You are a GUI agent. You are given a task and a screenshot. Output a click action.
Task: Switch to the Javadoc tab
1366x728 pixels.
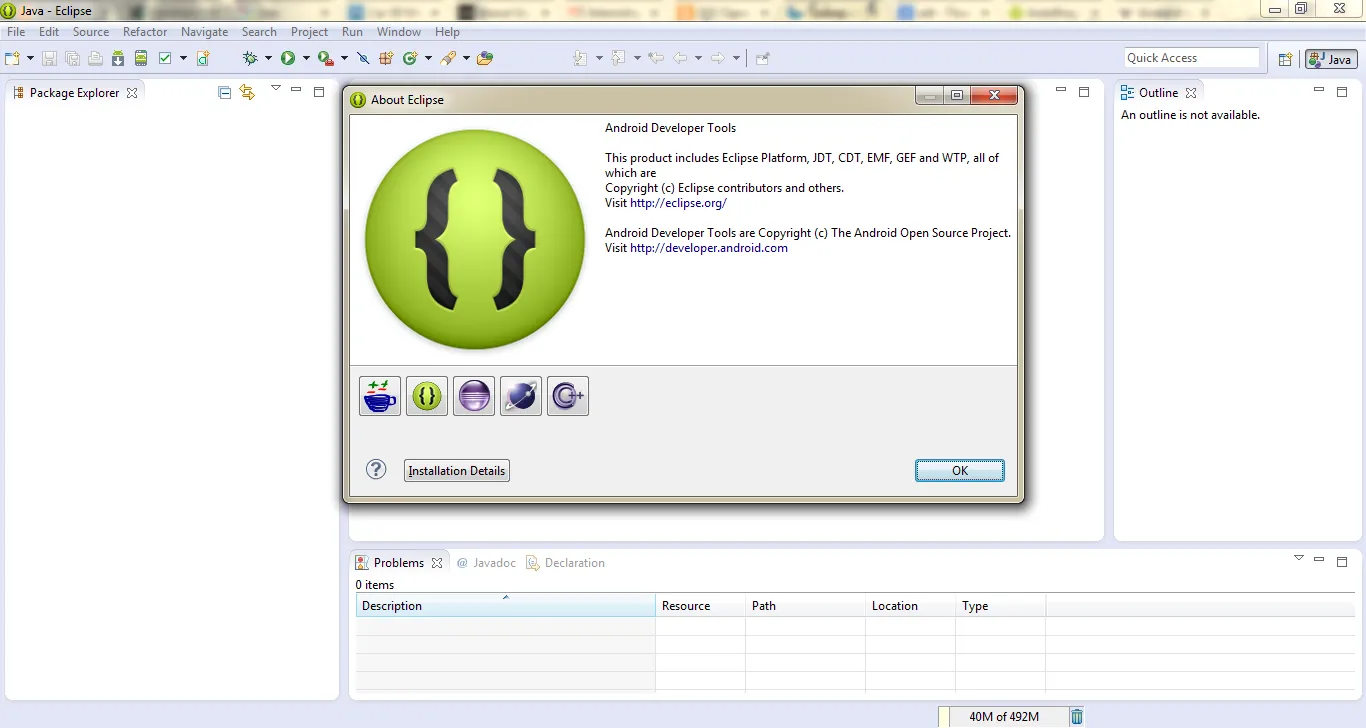pyautogui.click(x=487, y=563)
